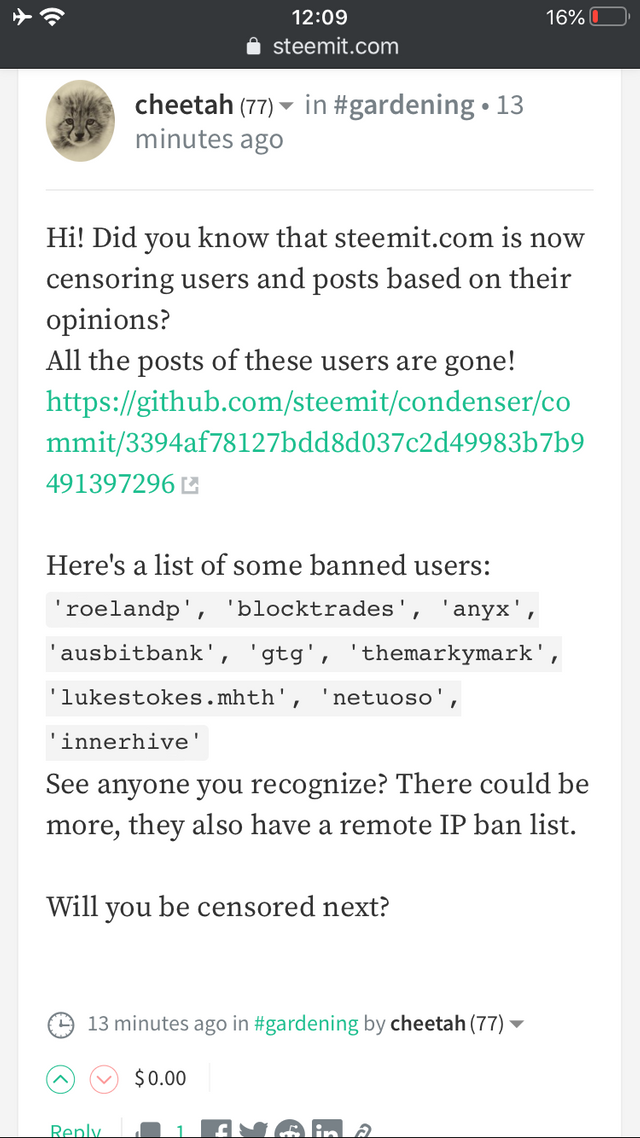
Task: Open cheetah author name in footer
Action: (428, 1024)
